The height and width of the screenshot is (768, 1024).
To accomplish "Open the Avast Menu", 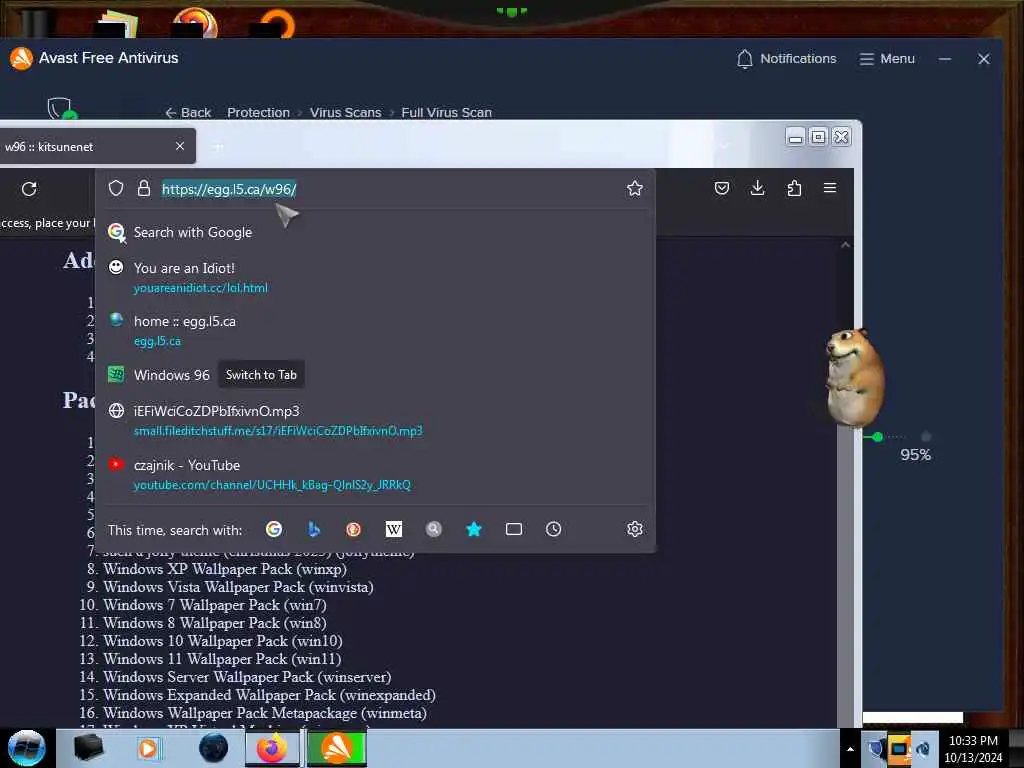I will [x=887, y=59].
